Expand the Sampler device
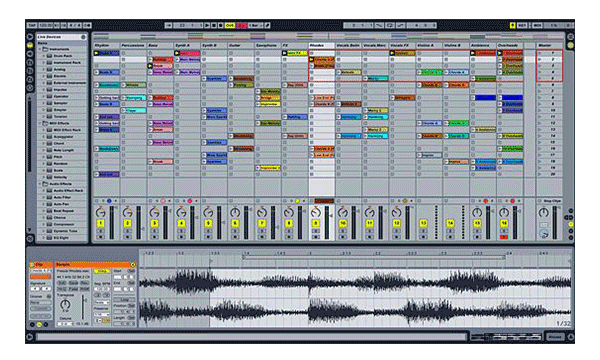Screen dimensions: 600x360 tap(44, 103)
